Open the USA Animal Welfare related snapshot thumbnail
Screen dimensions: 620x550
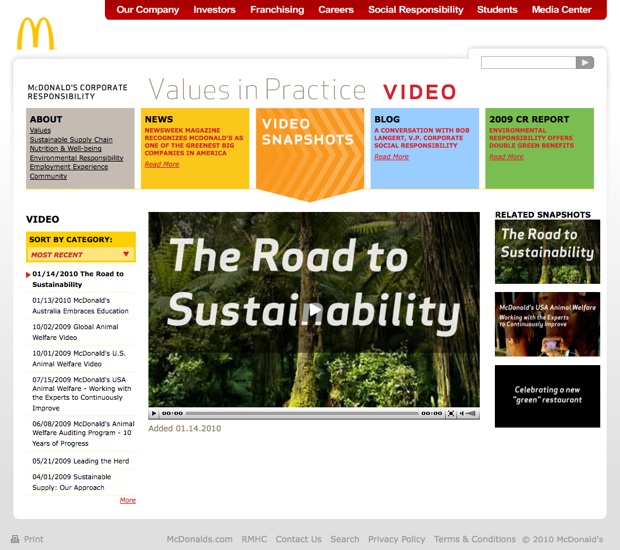pos(547,324)
